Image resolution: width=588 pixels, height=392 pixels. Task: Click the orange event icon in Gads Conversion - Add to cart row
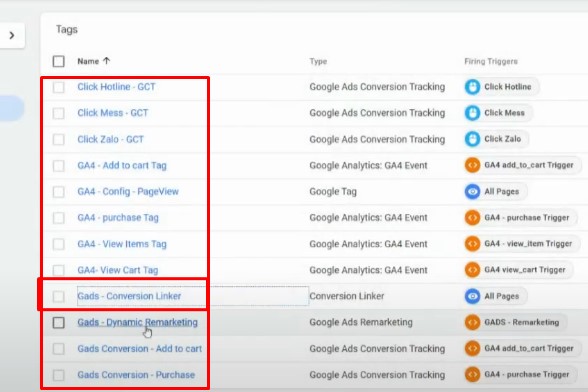(x=472, y=348)
